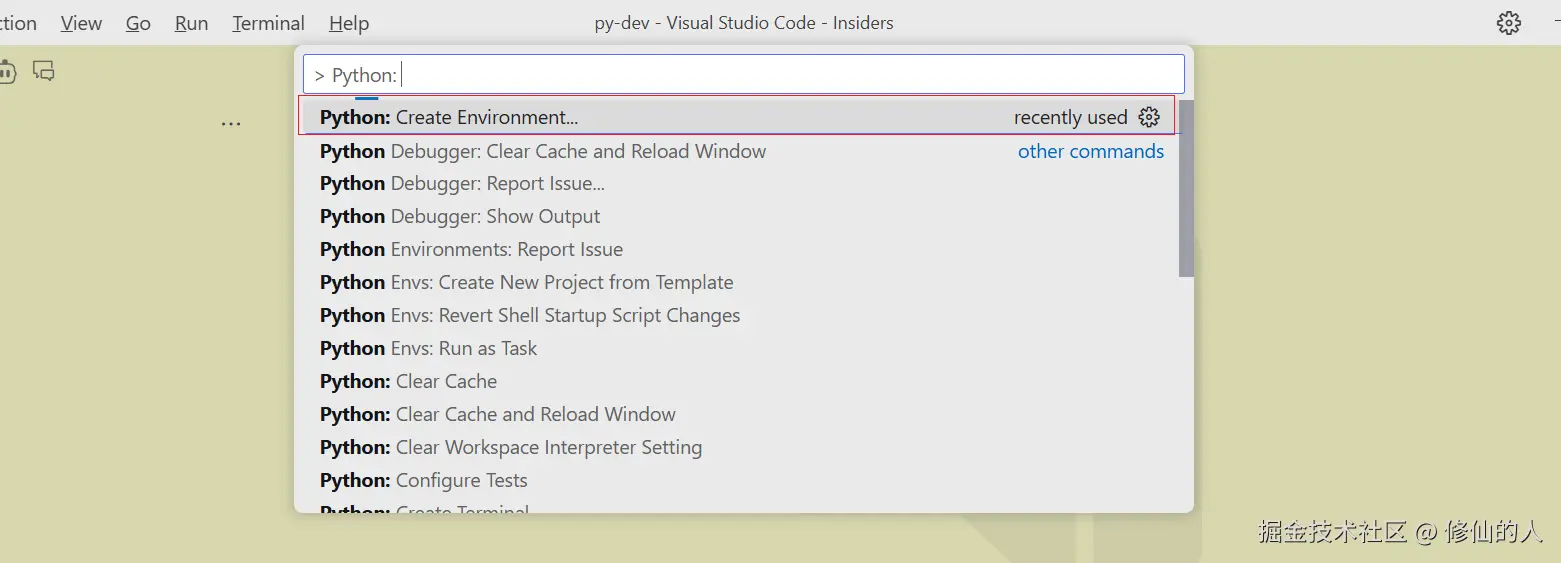Screen dimensions: 1561x563
Task: Open the Help menu
Action: (x=348, y=23)
